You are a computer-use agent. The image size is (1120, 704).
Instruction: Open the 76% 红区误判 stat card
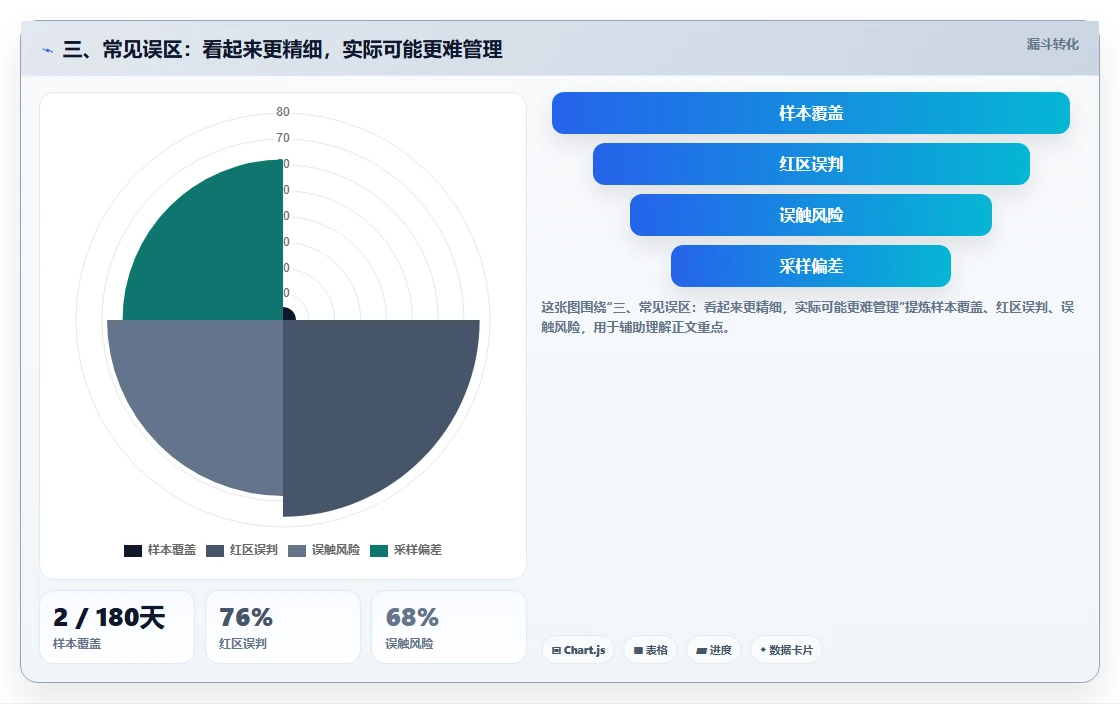click(x=283, y=627)
